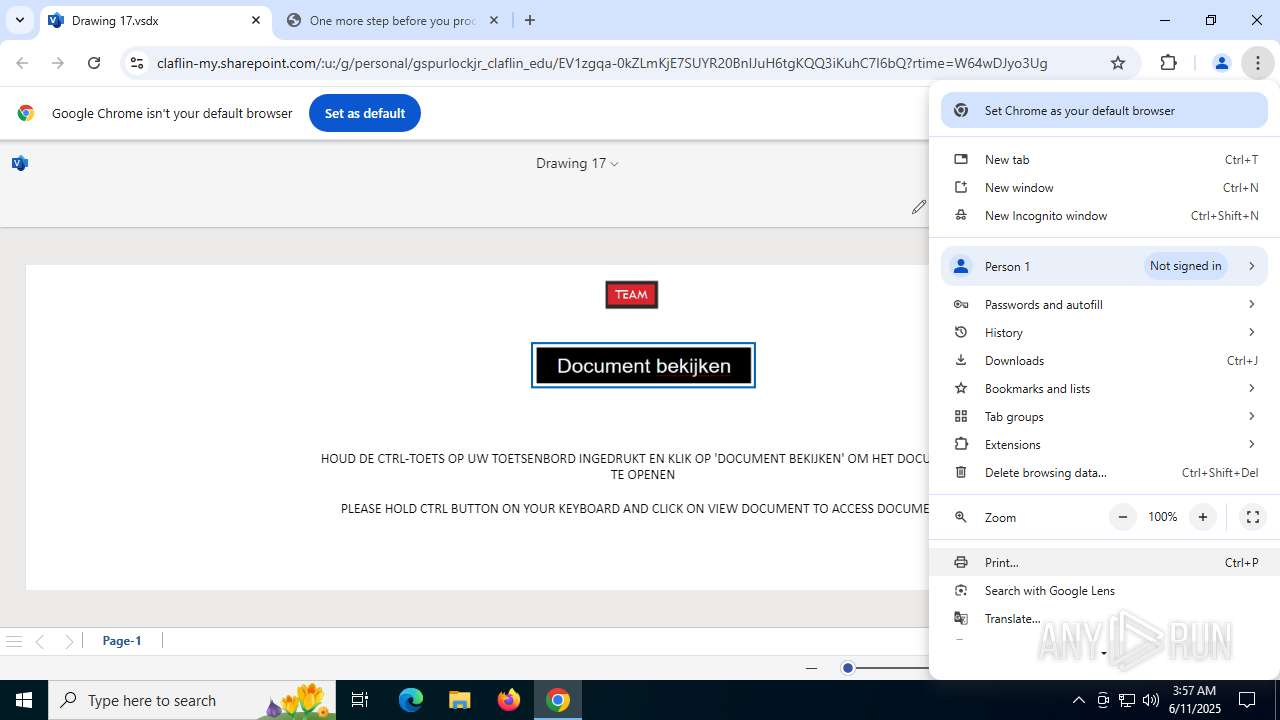The height and width of the screenshot is (720, 1280).
Task: Open the notification center
Action: tap(1247, 700)
